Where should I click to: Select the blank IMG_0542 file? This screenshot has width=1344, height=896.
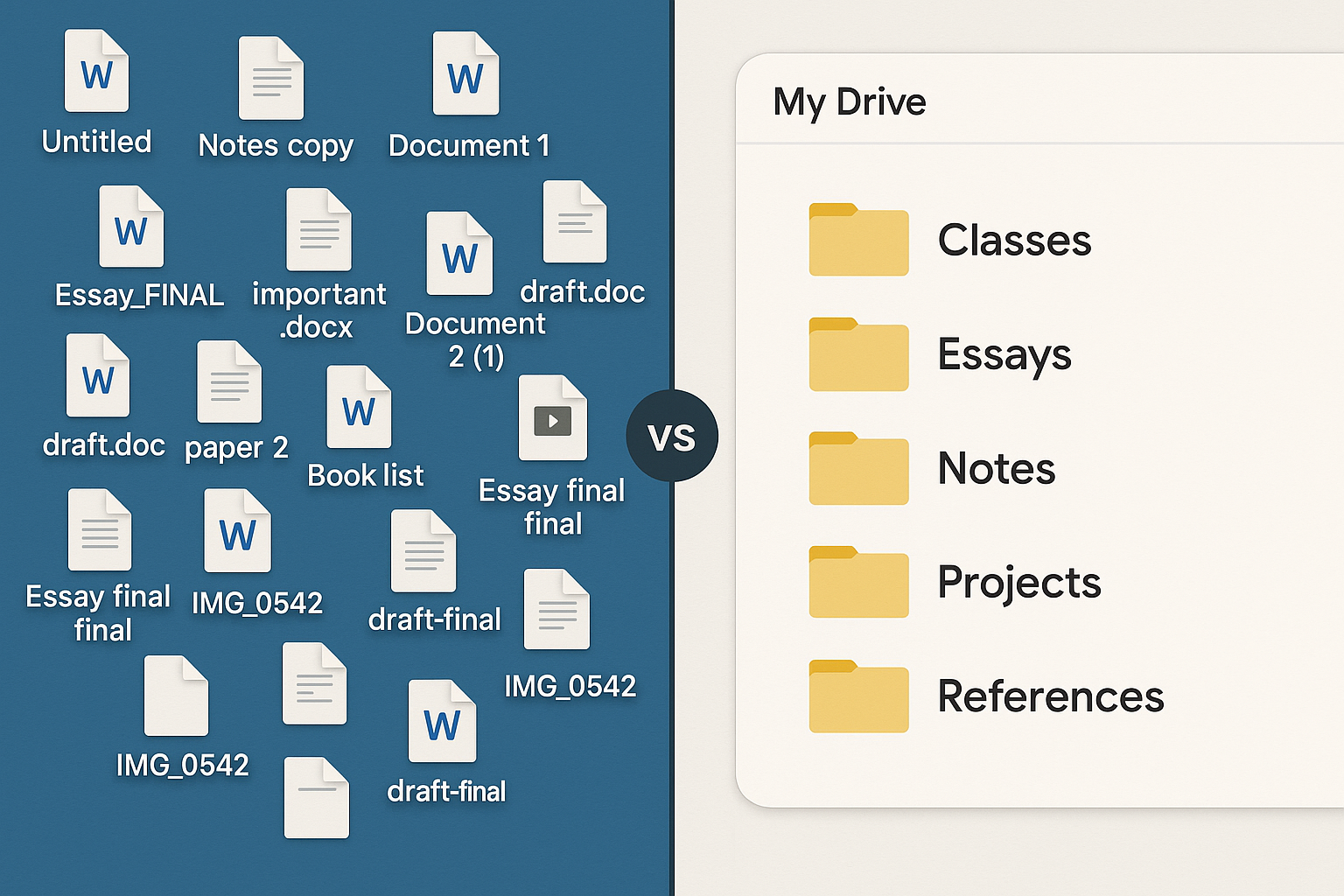click(x=173, y=696)
